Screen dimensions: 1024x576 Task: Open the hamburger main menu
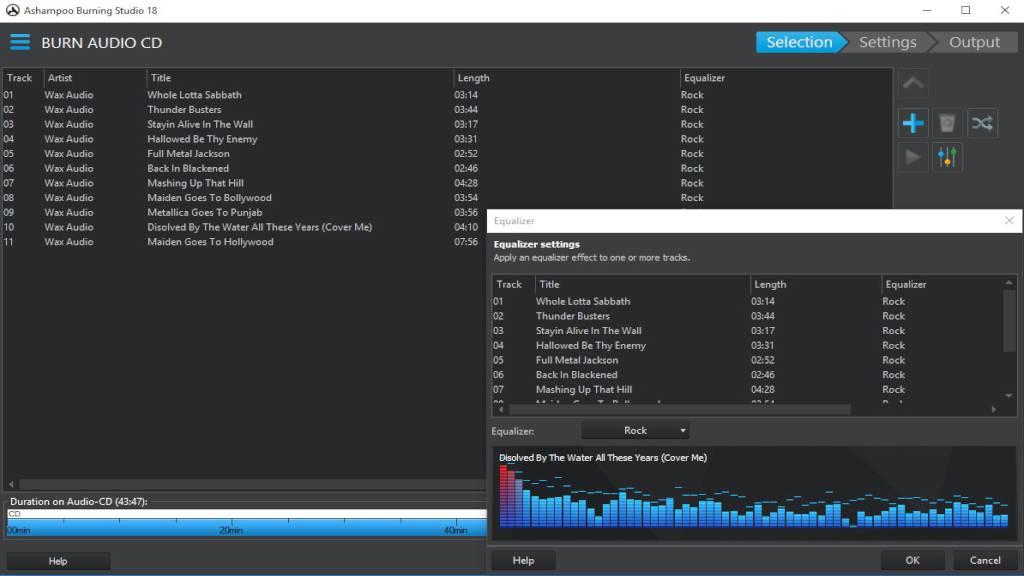[x=20, y=42]
